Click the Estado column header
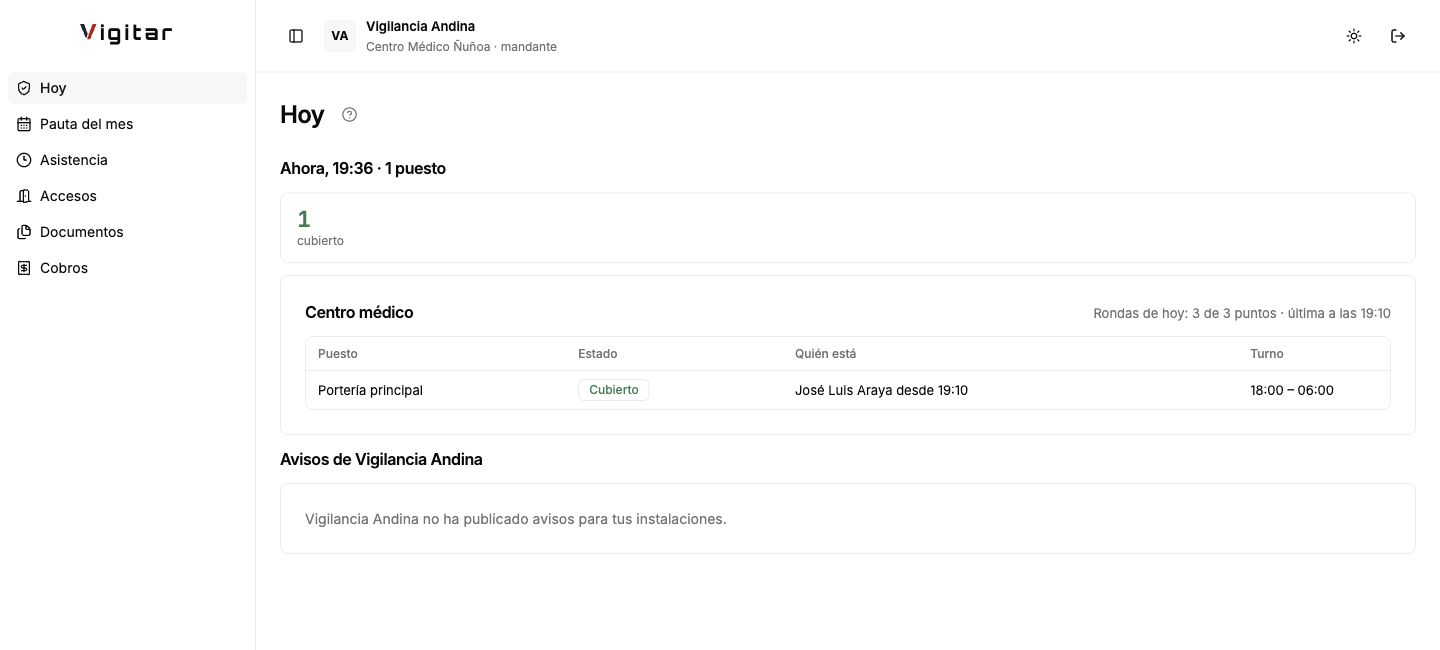Screen dimensions: 1440x650 pos(598,354)
